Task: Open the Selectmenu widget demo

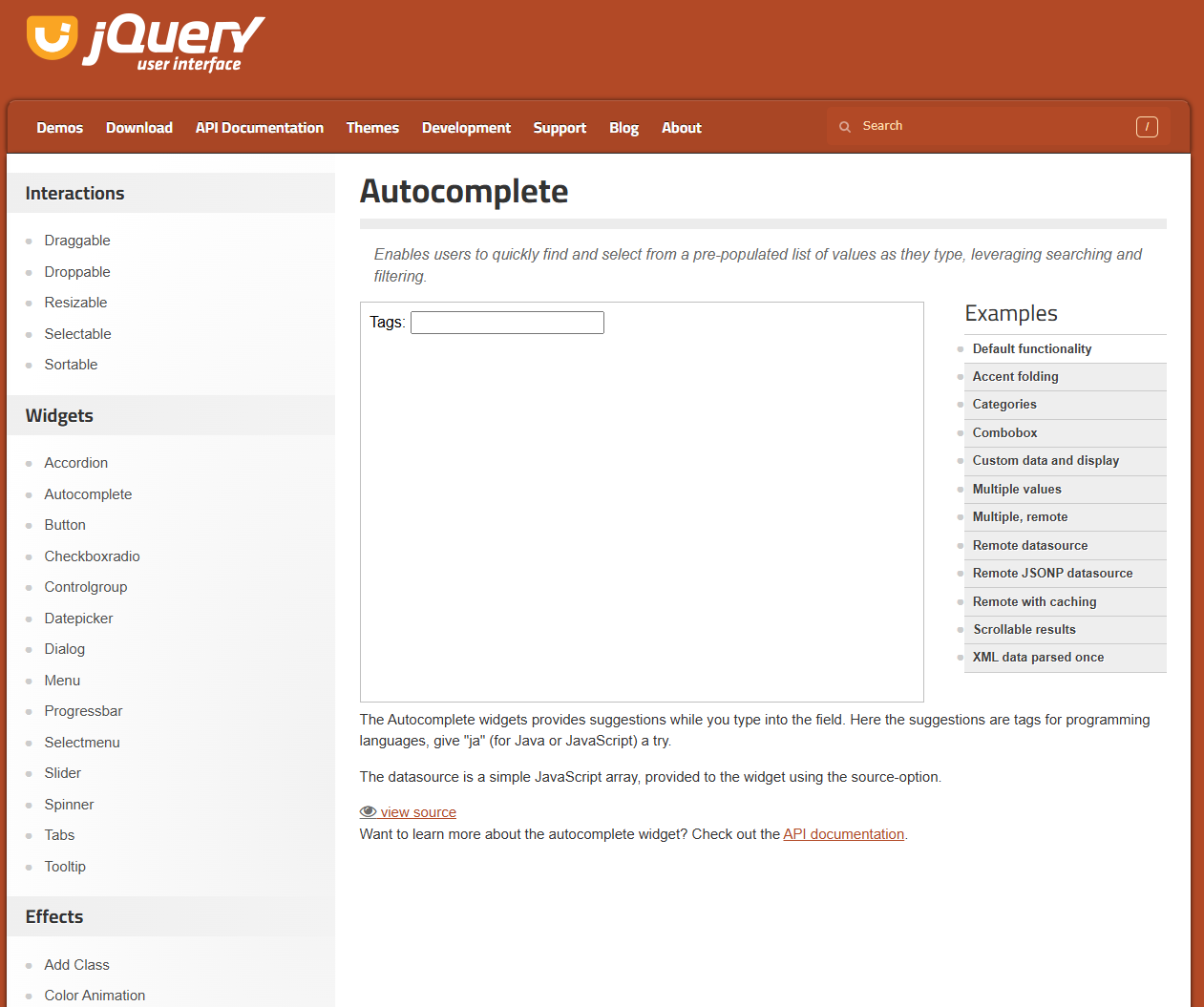Action: click(82, 743)
